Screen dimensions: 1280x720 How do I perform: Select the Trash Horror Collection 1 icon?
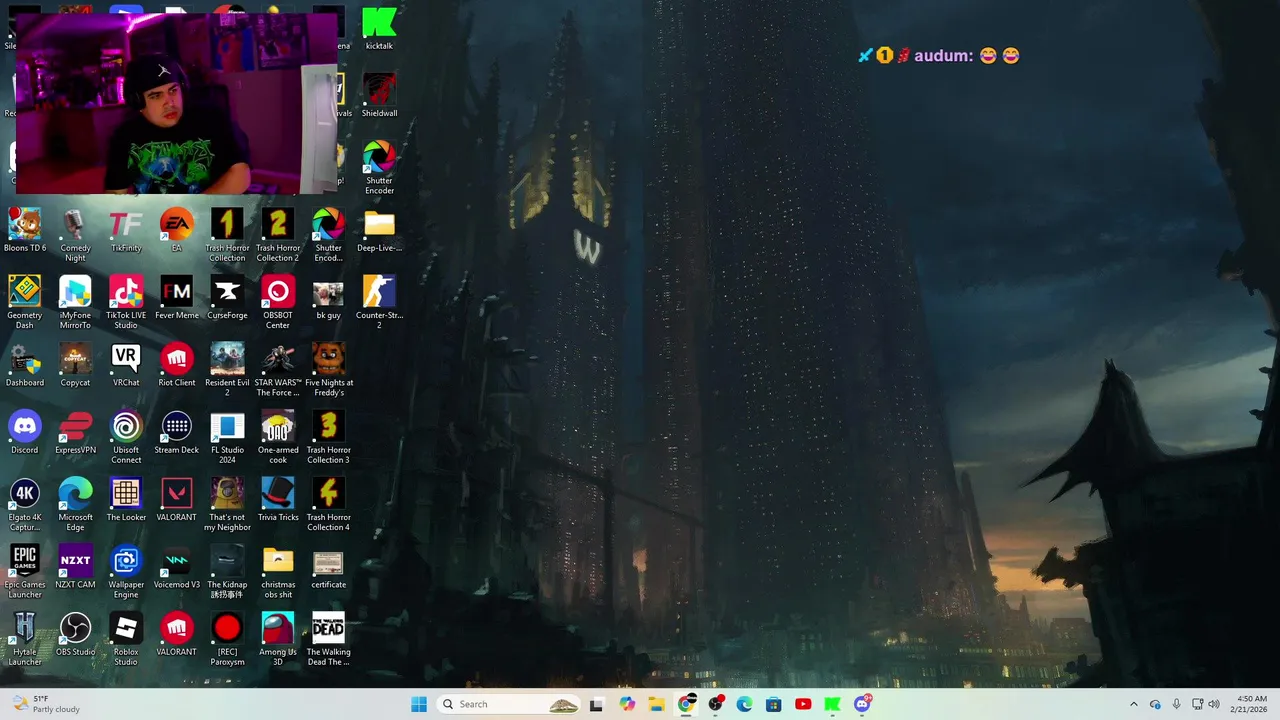pos(227,236)
